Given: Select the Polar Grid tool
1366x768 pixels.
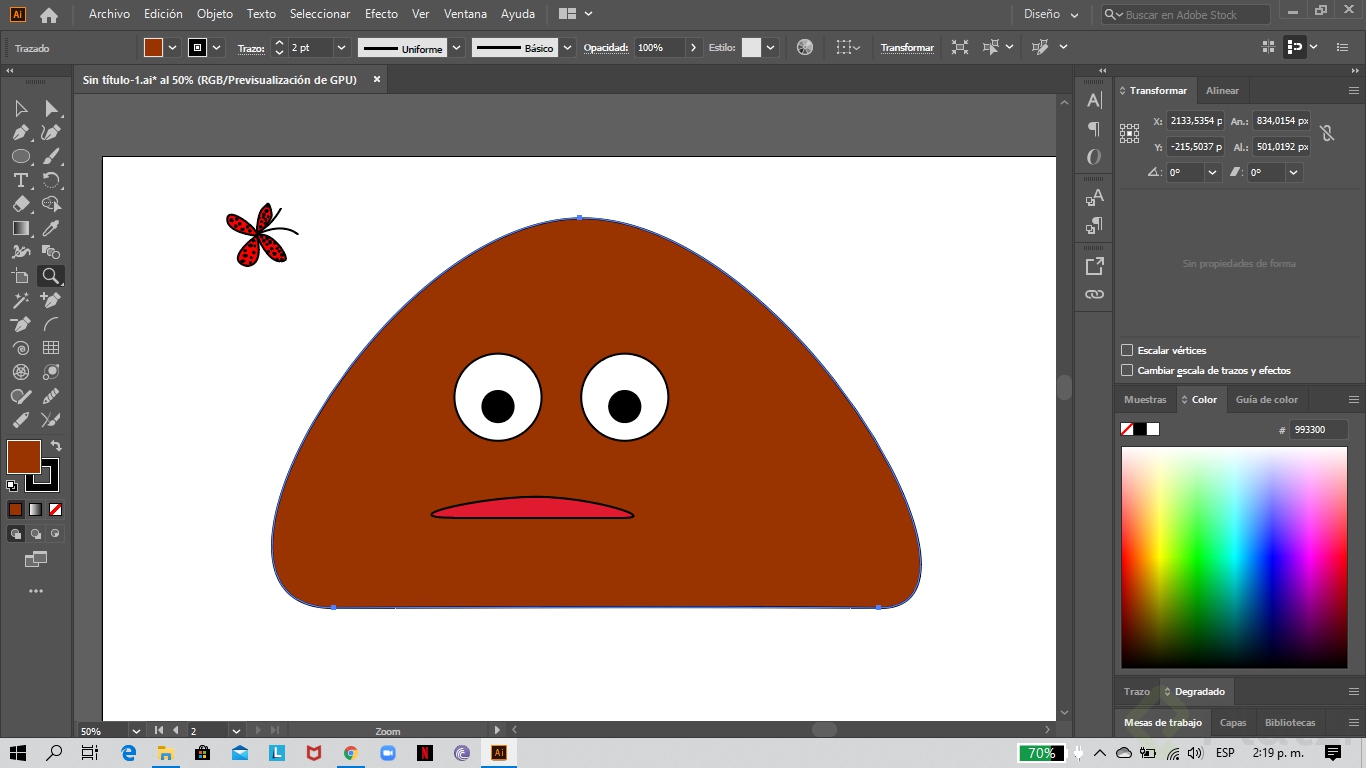Looking at the screenshot, I should [21, 372].
